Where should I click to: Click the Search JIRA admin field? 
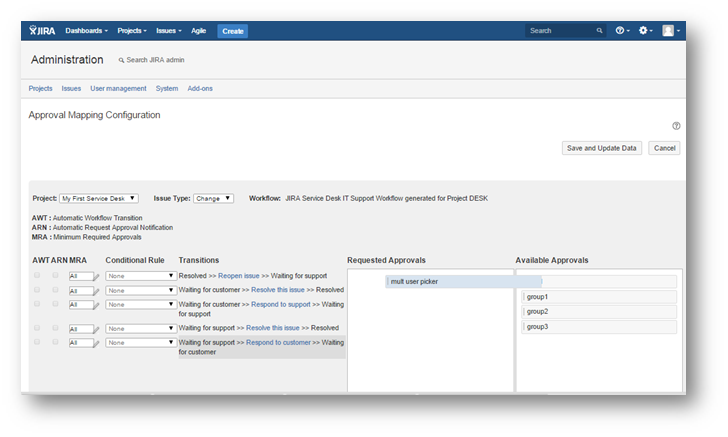(159, 61)
